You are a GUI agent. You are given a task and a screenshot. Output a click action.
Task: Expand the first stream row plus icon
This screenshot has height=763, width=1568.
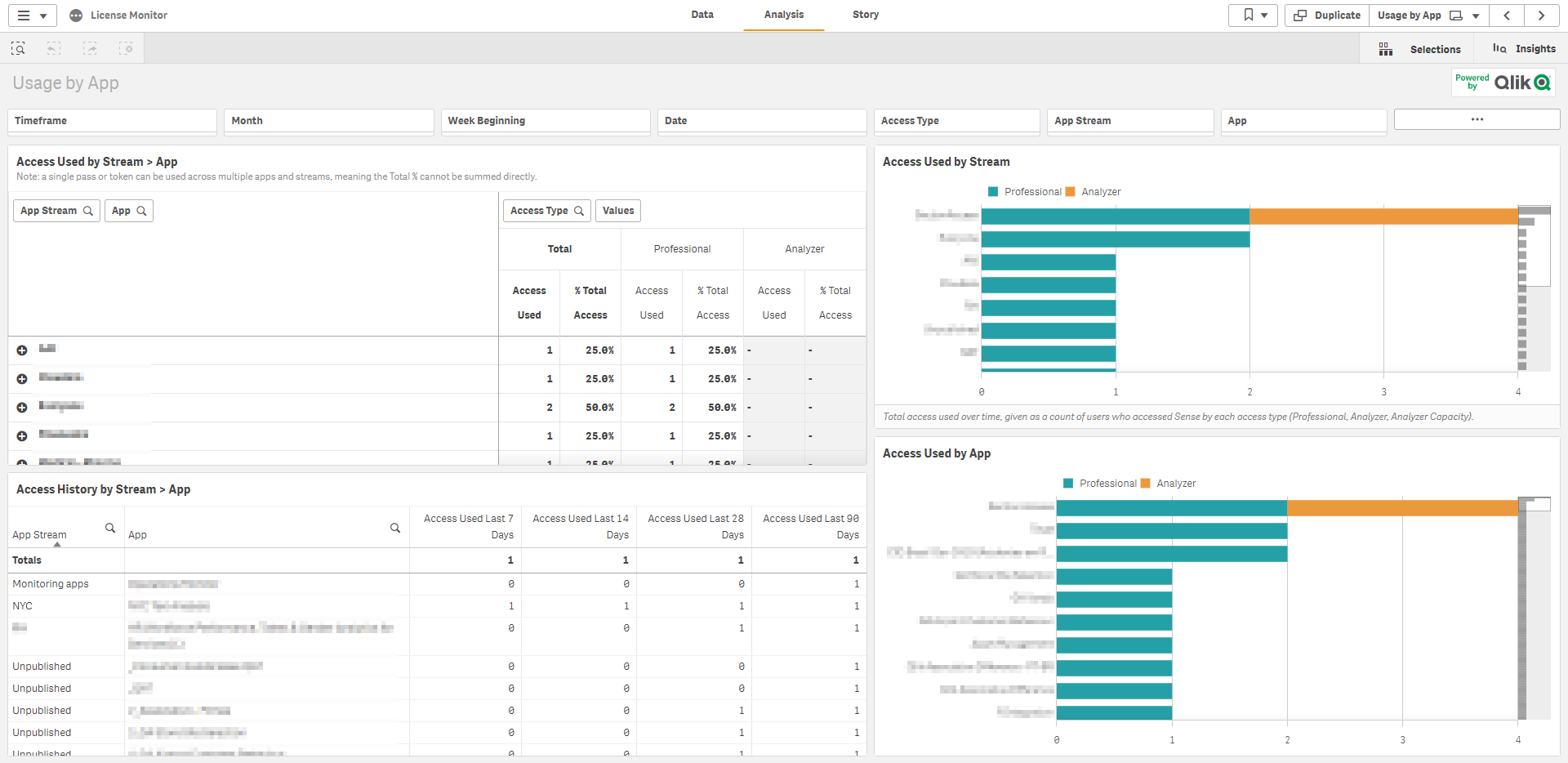coord(22,350)
